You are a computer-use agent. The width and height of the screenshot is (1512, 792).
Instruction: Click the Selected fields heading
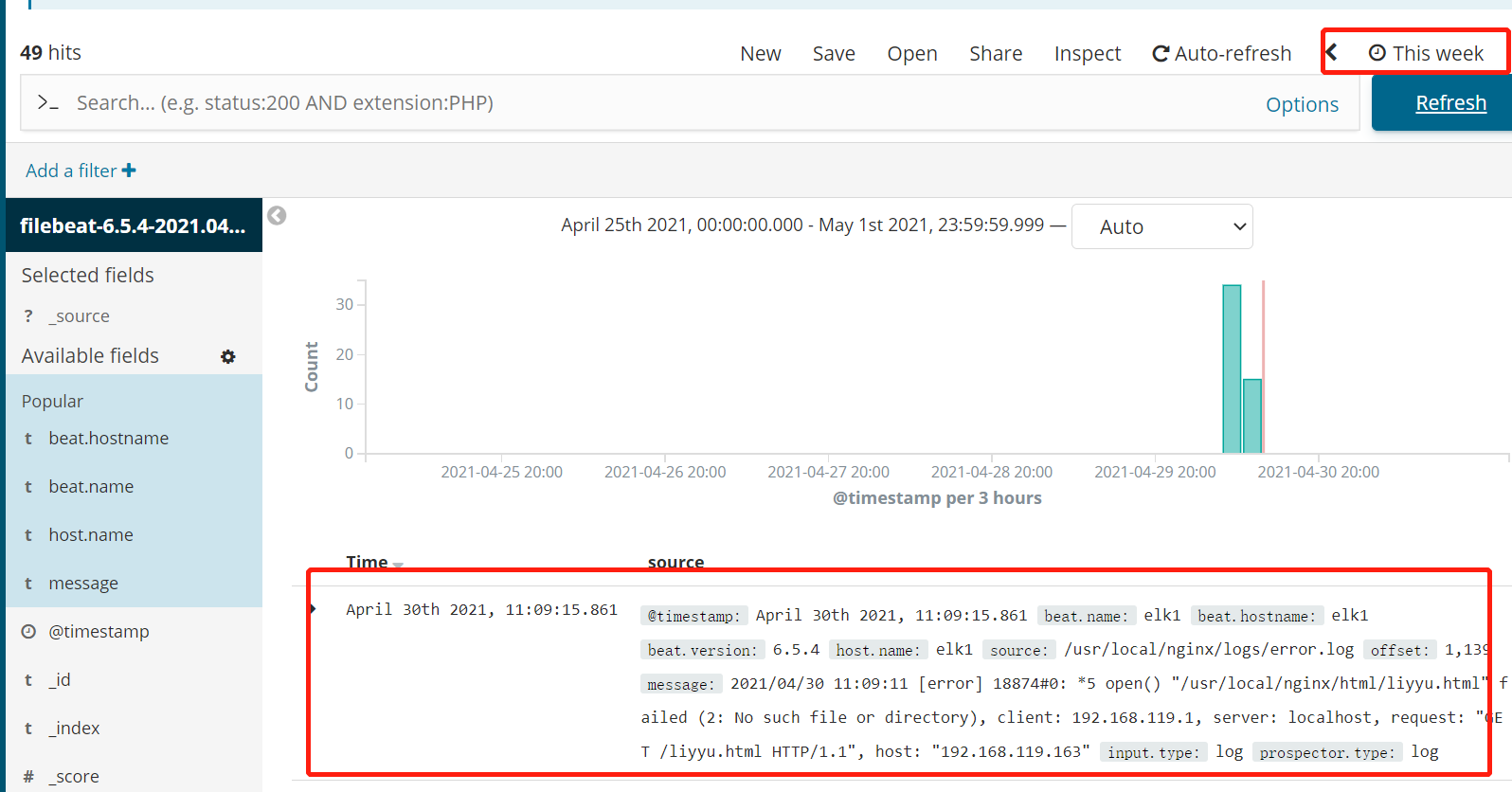point(87,275)
